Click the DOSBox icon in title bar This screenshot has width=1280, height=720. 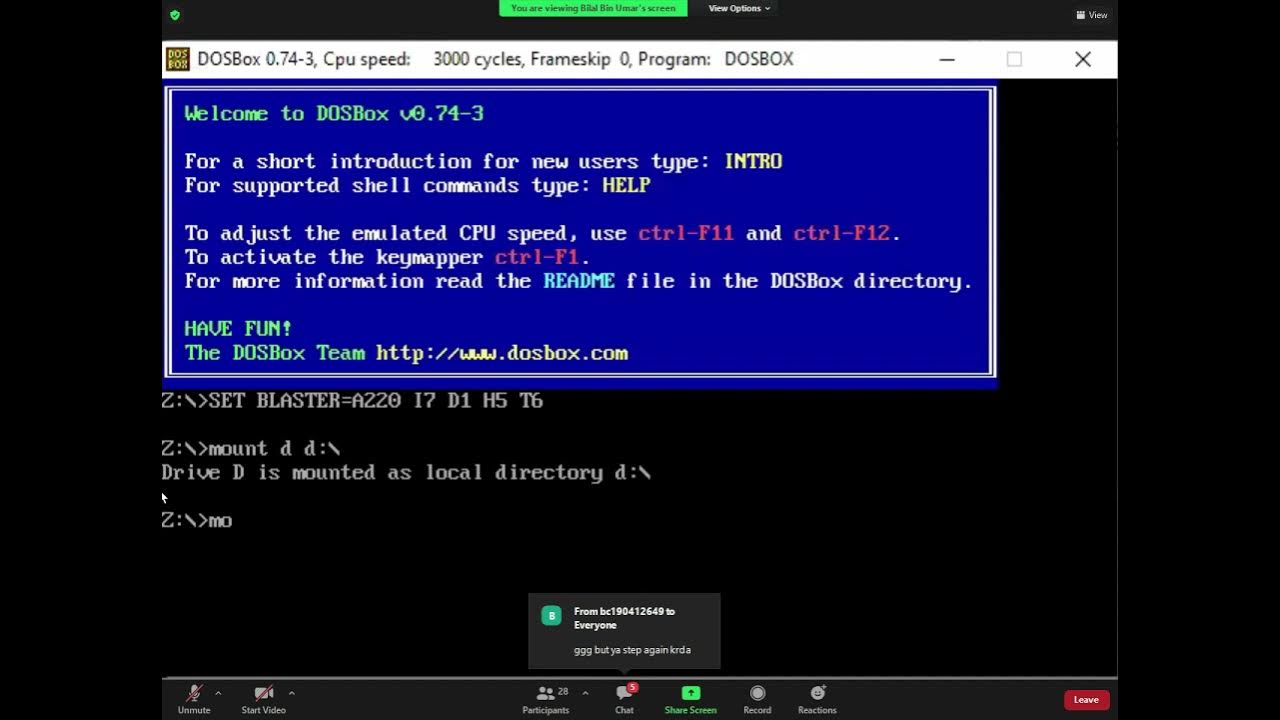click(x=177, y=59)
